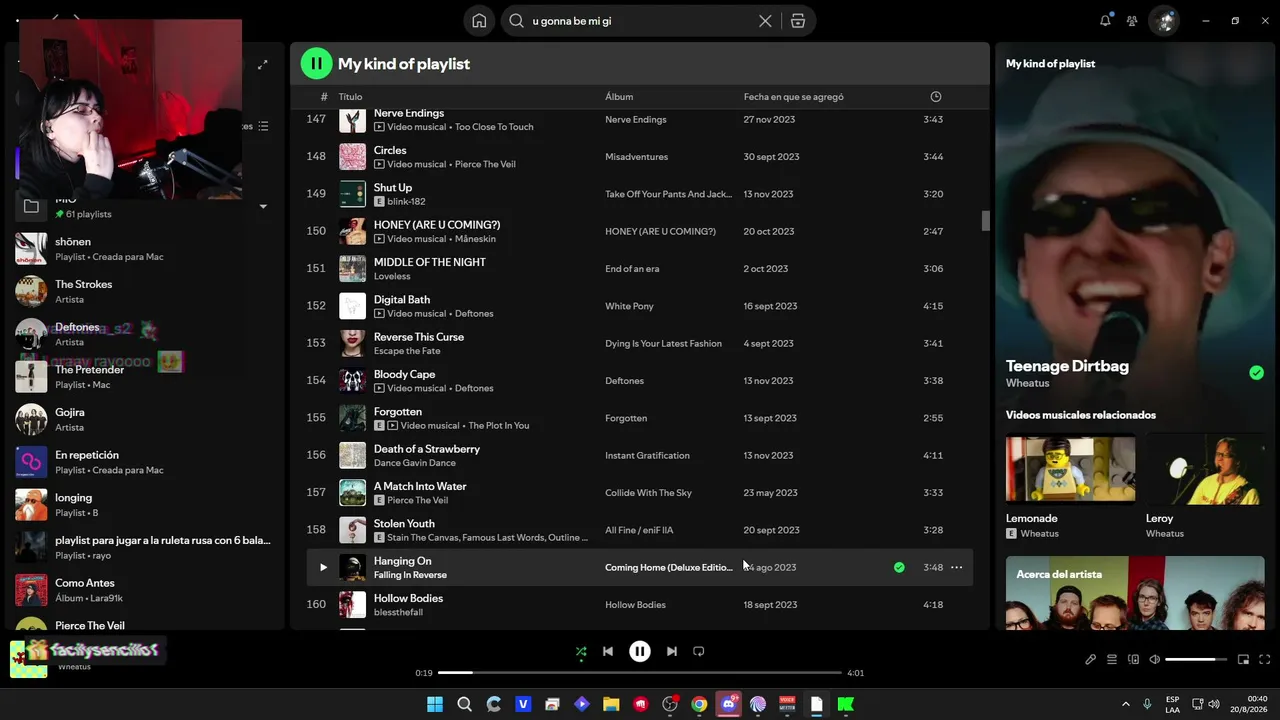Pause My kind of playlist with green button
1280x720 pixels.
(316, 64)
